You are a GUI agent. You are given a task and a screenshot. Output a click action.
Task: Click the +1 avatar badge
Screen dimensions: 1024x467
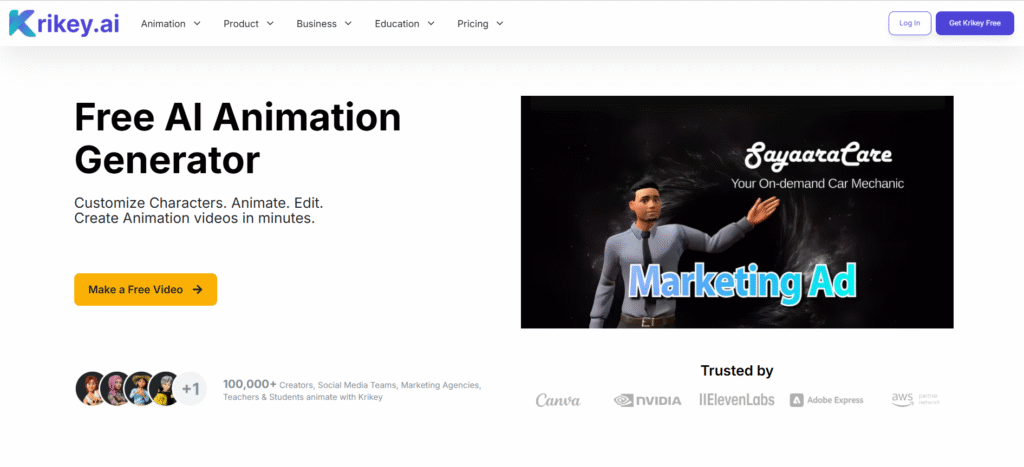click(190, 388)
